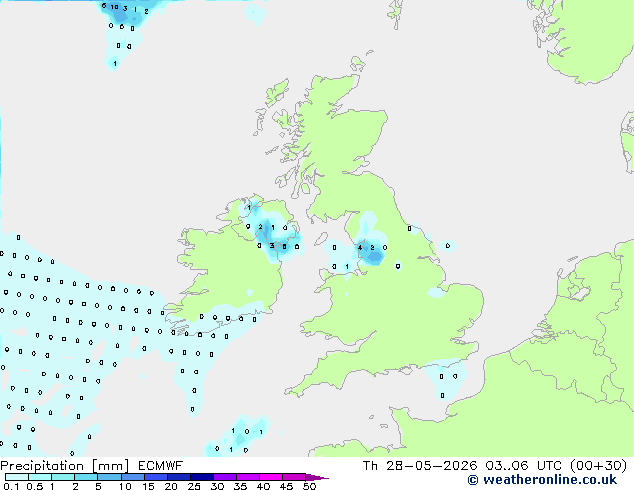Click the 5–10 mm legend swatch
The height and width of the screenshot is (490, 634).
pos(109,477)
